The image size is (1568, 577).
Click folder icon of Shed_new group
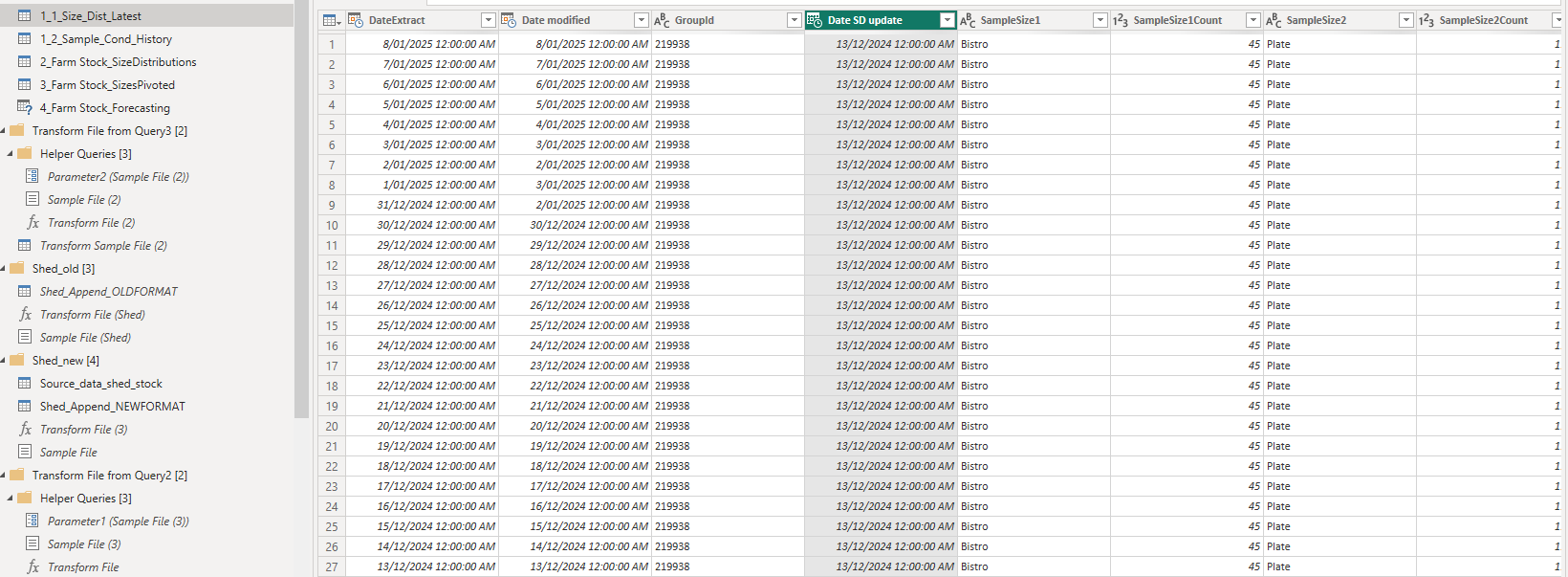pyautogui.click(x=17, y=361)
